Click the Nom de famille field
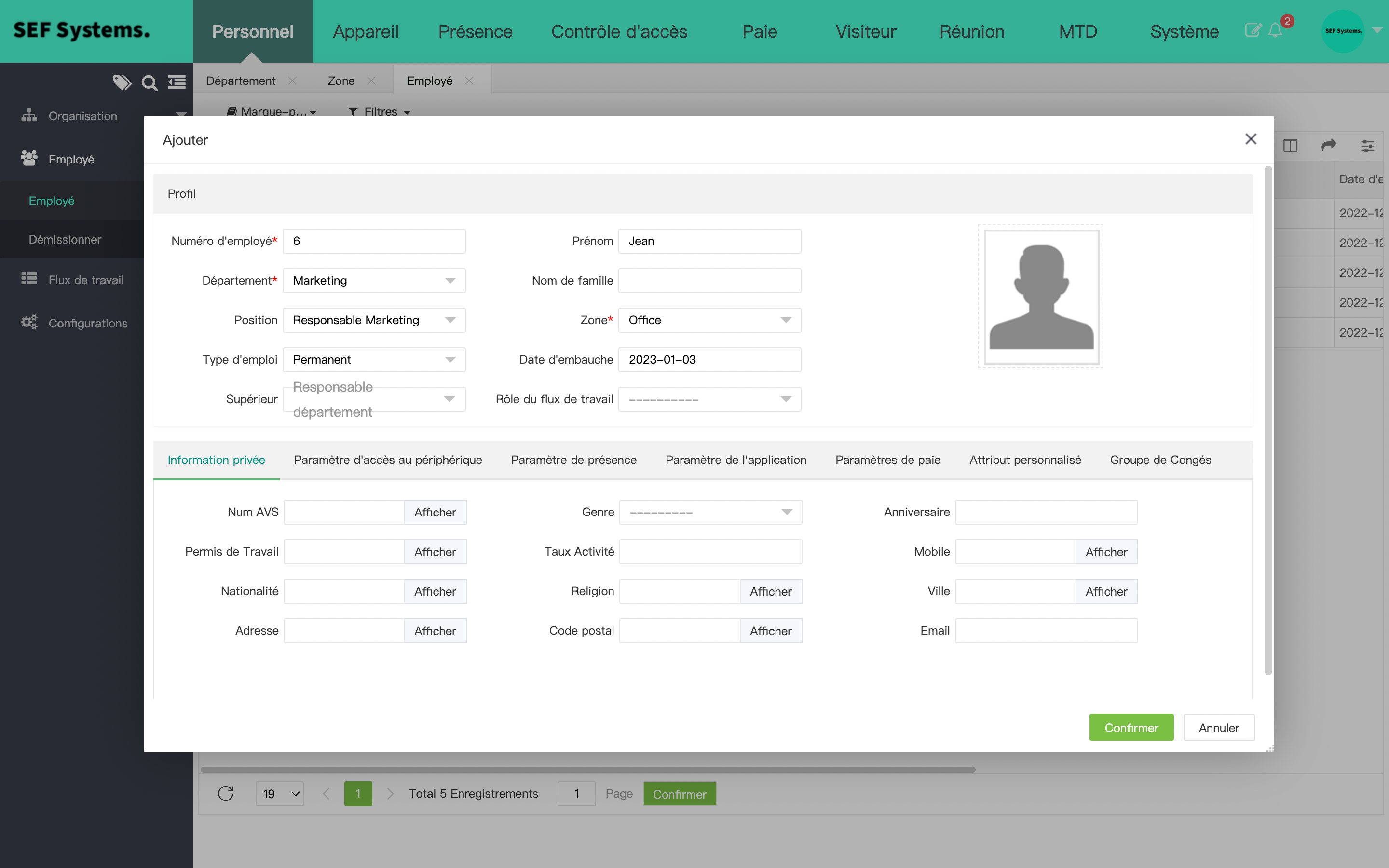The width and height of the screenshot is (1389, 868). point(709,281)
